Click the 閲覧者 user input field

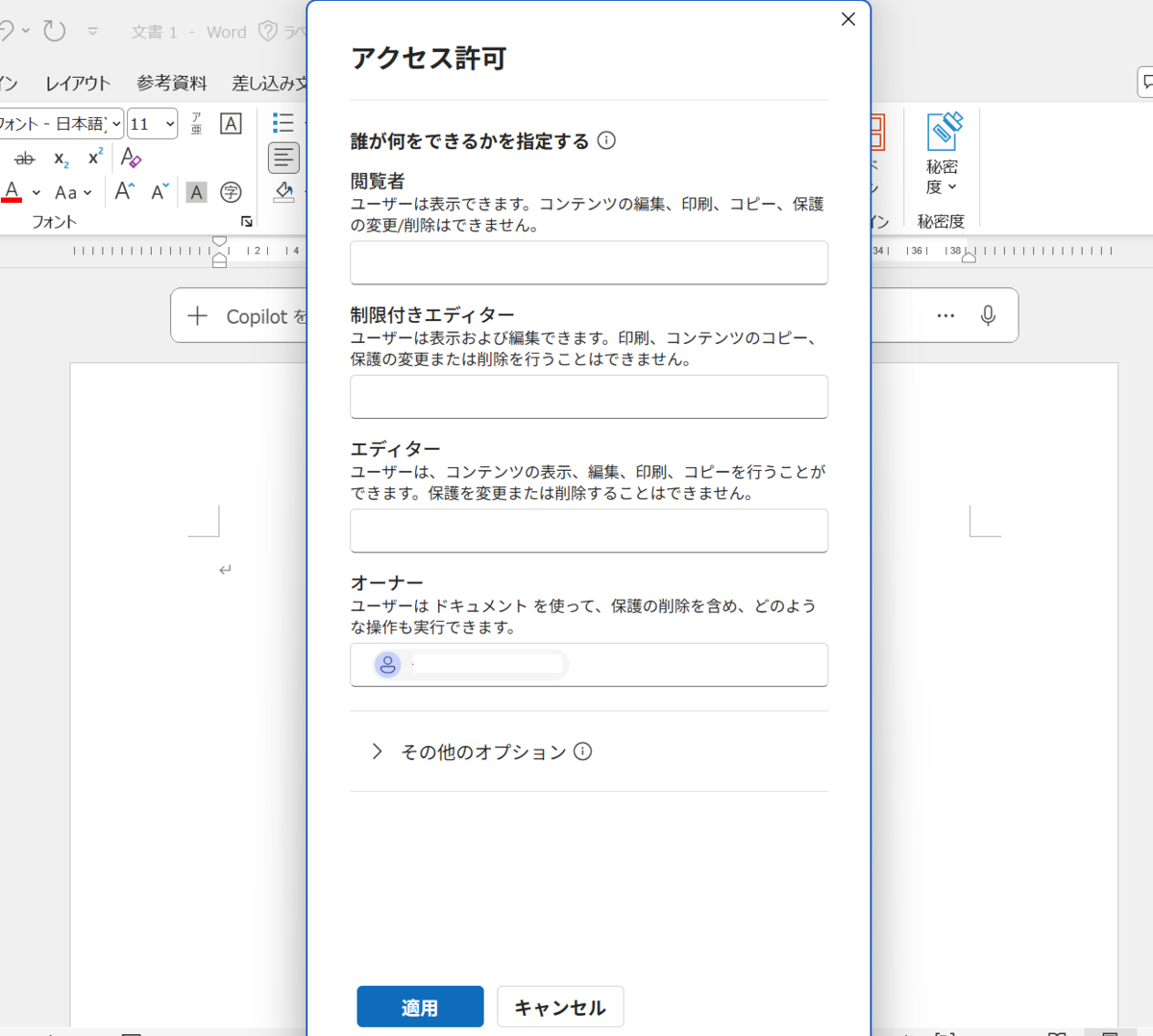(x=589, y=262)
